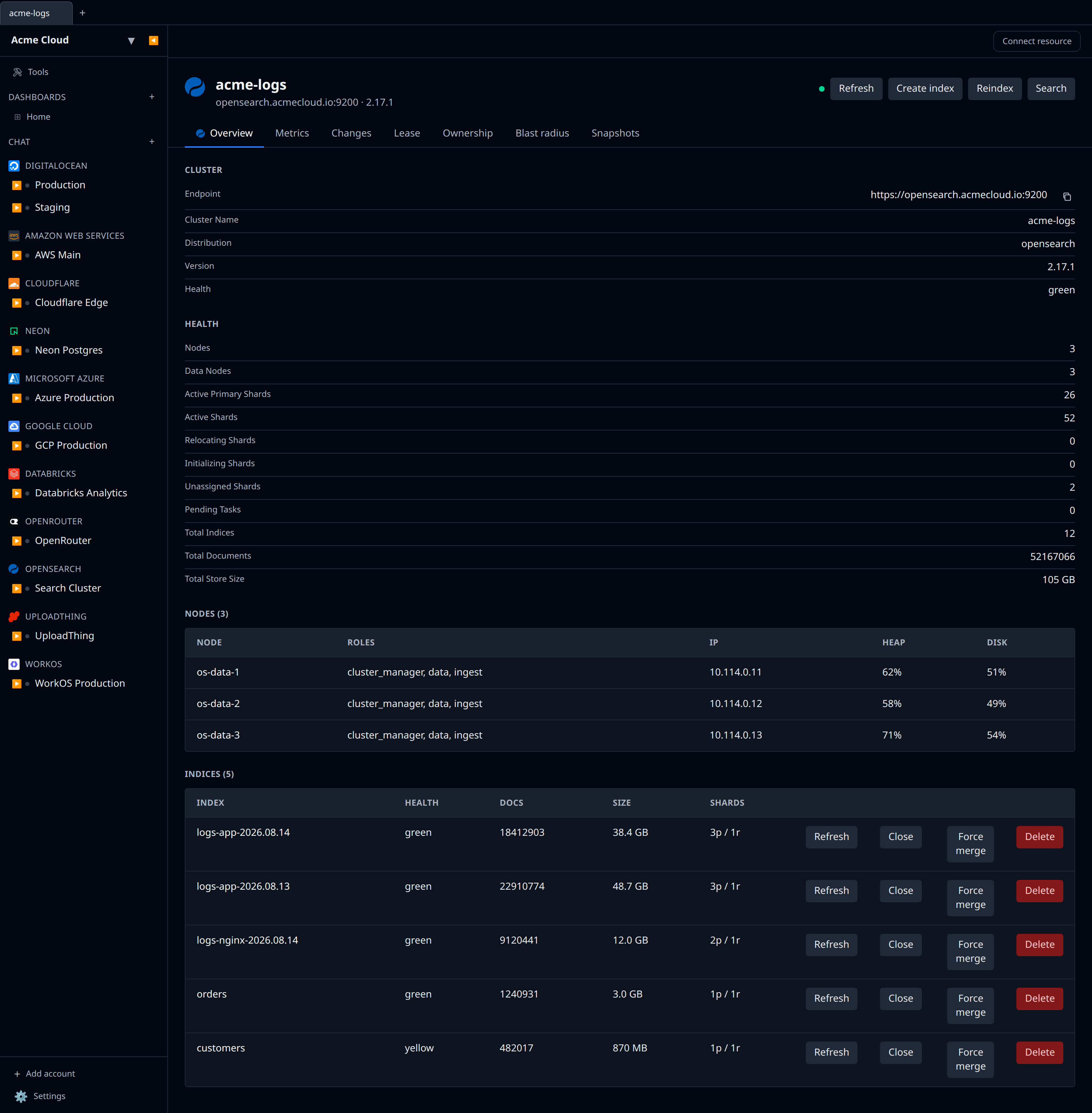Click the DigitalOcean provider icon

tap(14, 166)
